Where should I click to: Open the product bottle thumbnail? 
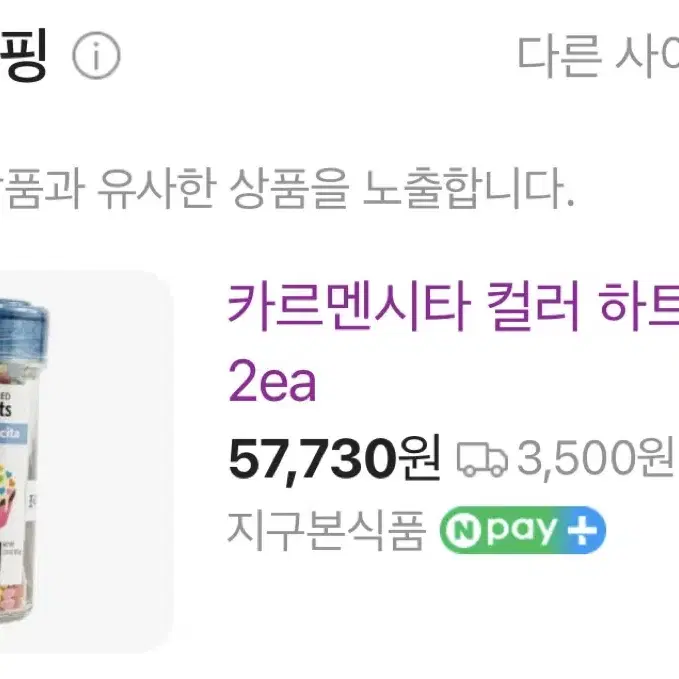(x=84, y=462)
